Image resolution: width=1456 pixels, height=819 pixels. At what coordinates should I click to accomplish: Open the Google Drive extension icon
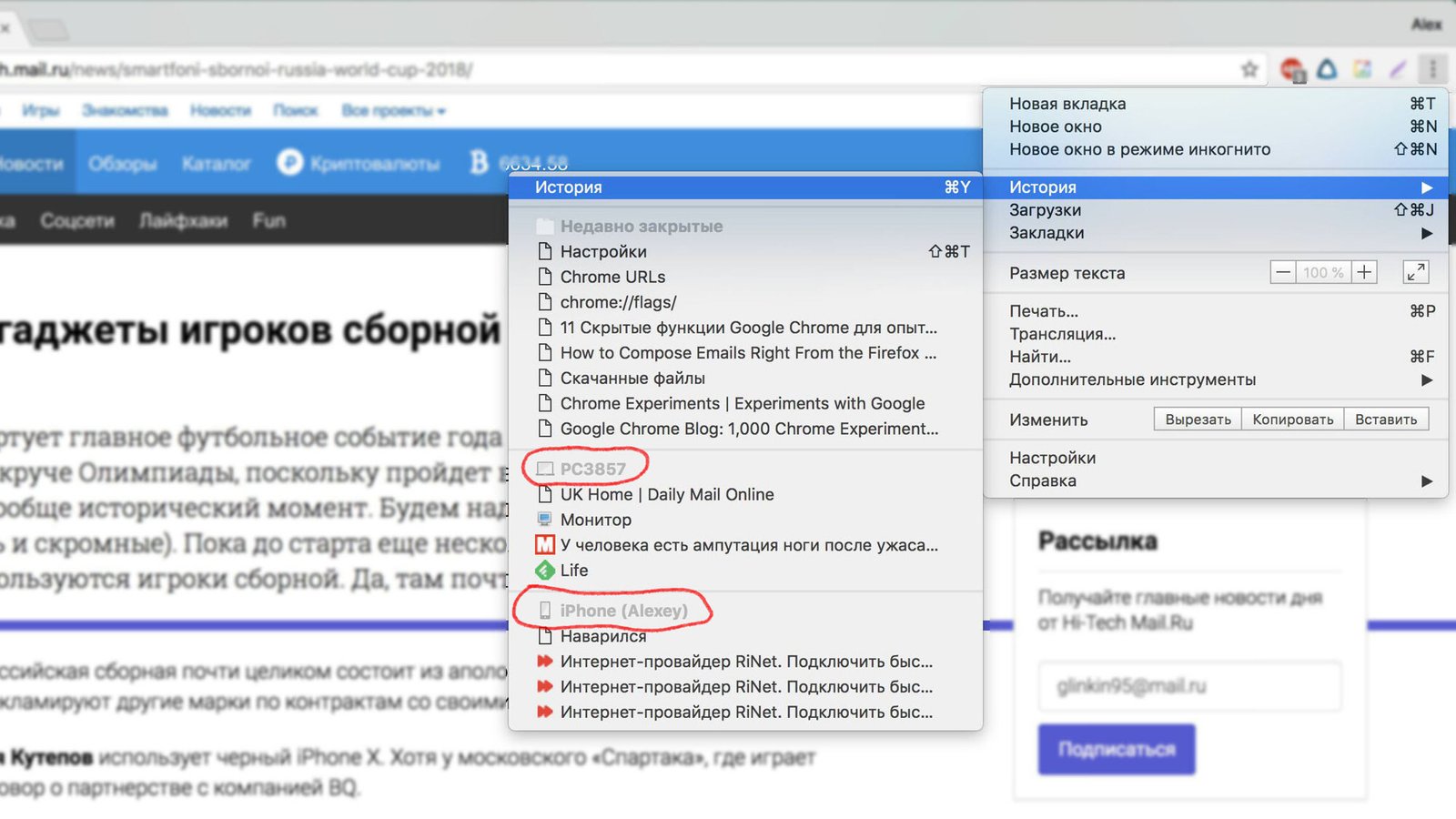pyautogui.click(x=1327, y=69)
